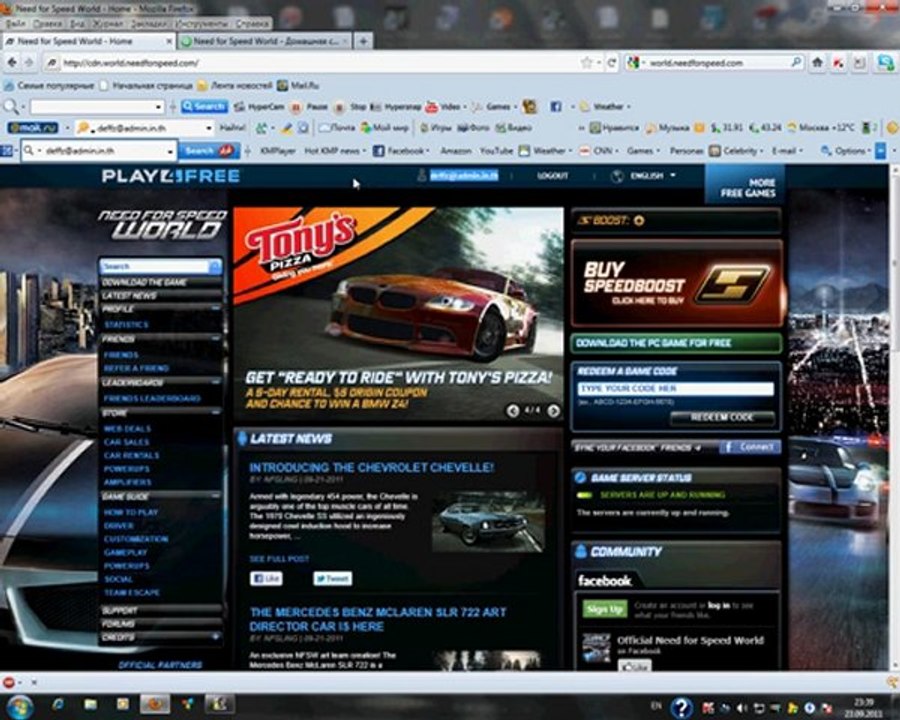Open the Правка menu
Viewport: 900px width, 720px height.
47,24
